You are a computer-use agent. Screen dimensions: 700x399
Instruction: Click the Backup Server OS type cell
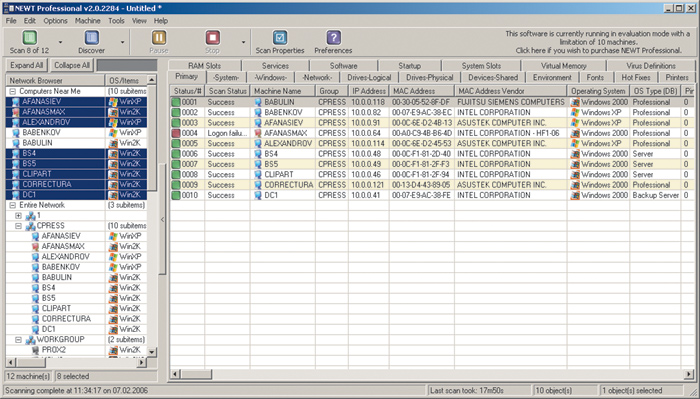pyautogui.click(x=655, y=195)
